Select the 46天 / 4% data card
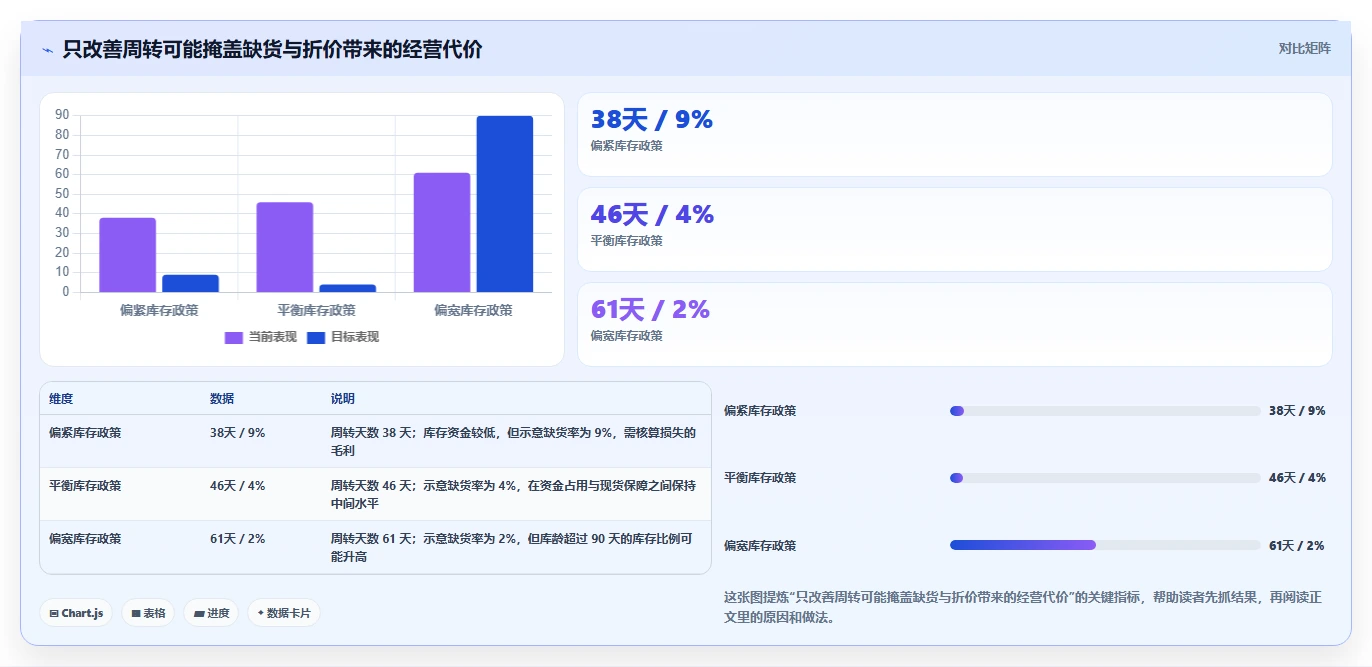Image resolution: width=1372 pixels, height=667 pixels. coord(954,229)
